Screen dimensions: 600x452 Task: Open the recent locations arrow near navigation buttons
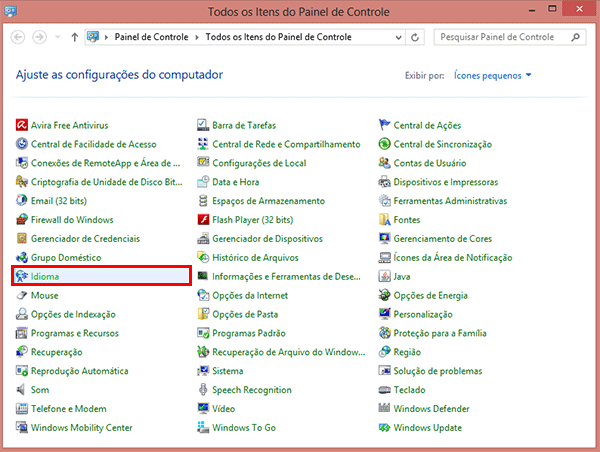[x=58, y=37]
